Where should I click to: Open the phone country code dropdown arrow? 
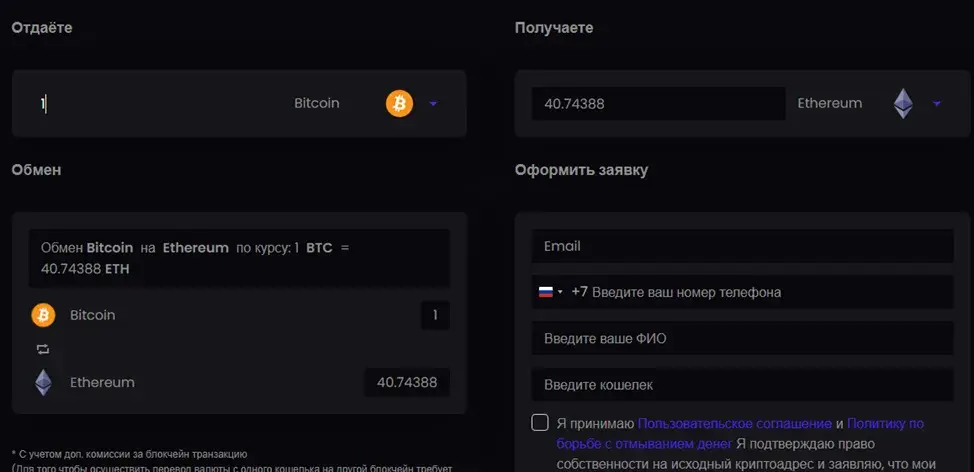pos(560,292)
